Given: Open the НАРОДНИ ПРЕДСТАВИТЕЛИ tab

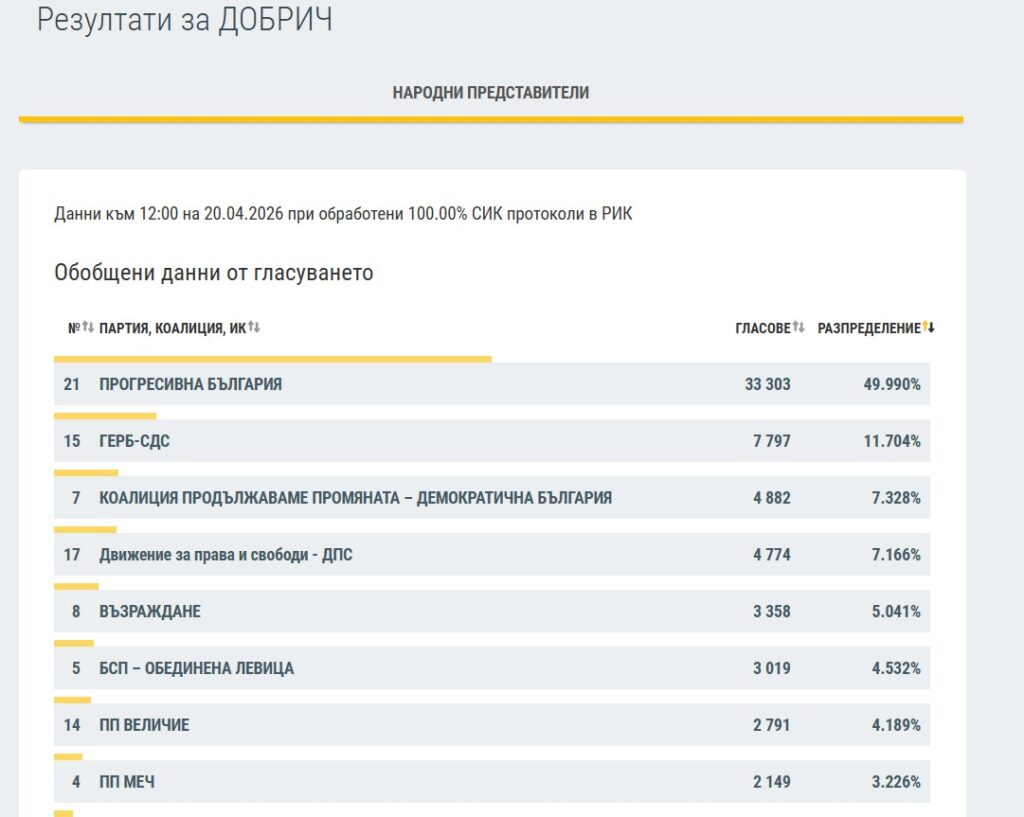Looking at the screenshot, I should click(x=490, y=93).
